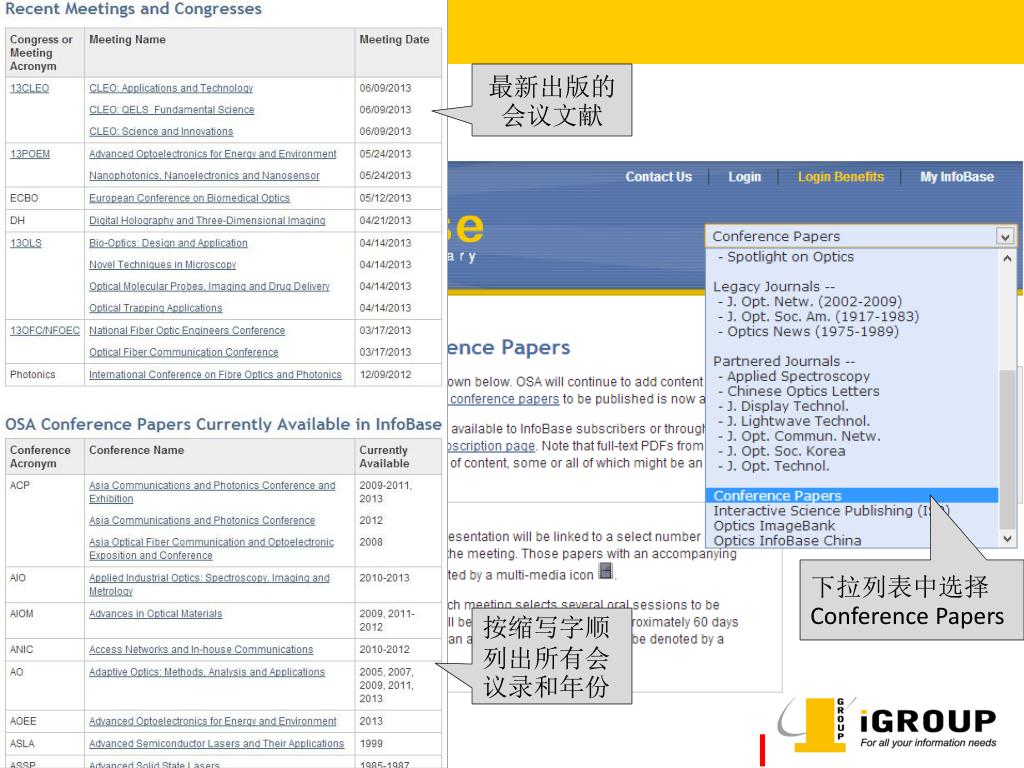The image size is (1024, 768).
Task: Open My InfoBase in top navigation
Action: point(957,177)
